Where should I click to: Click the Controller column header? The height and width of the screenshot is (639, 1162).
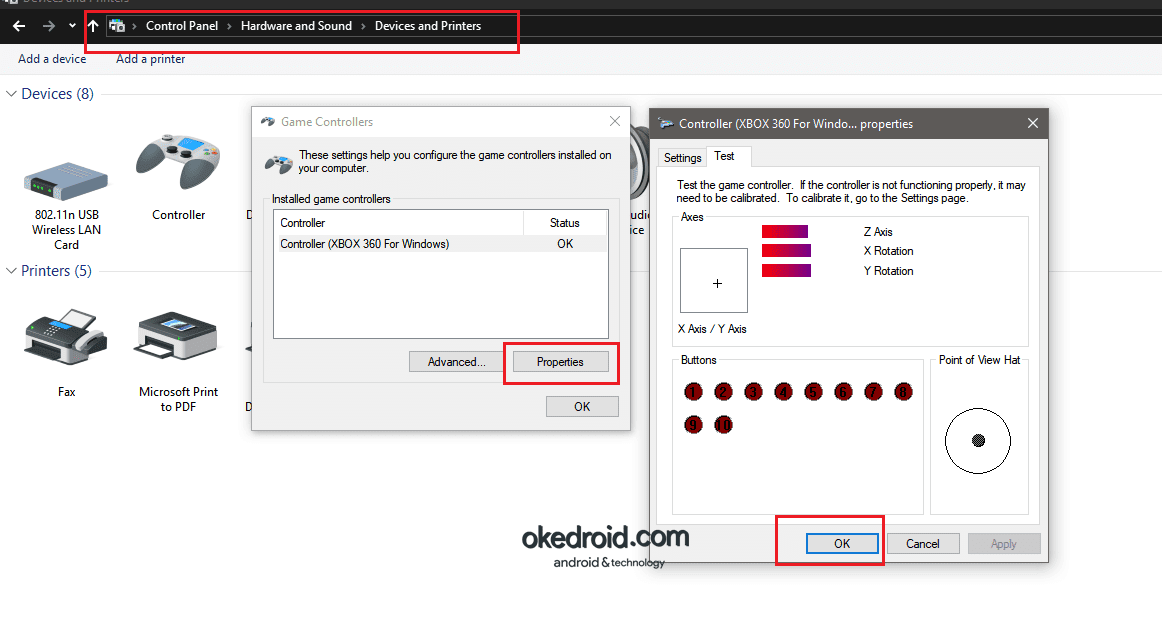coord(399,223)
